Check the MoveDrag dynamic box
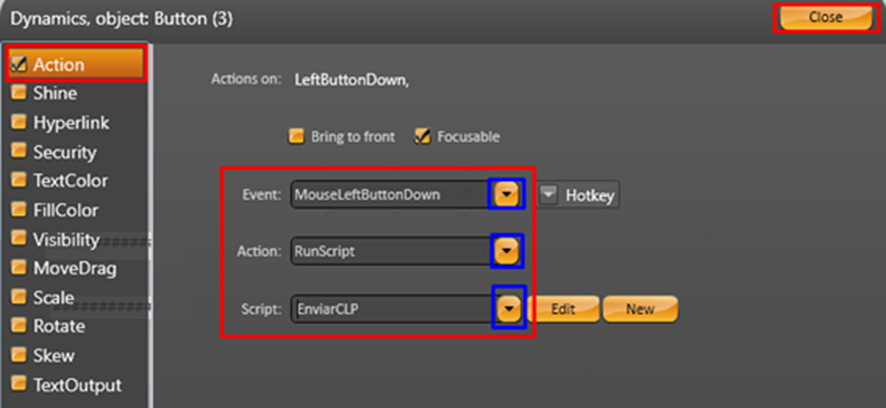 (x=18, y=268)
